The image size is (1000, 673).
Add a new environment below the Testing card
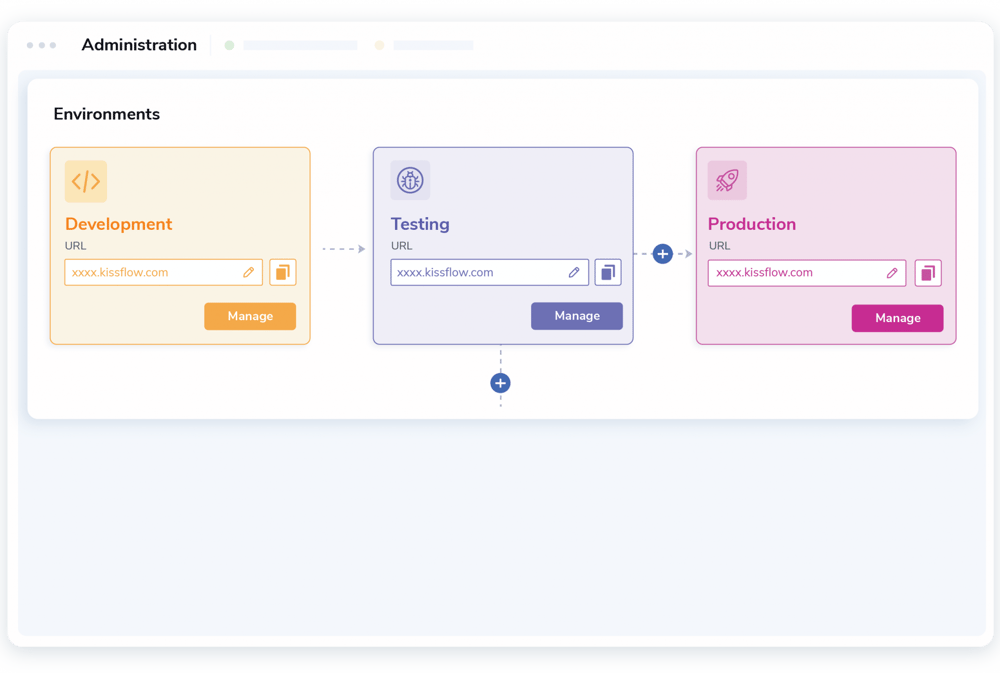tap(500, 383)
